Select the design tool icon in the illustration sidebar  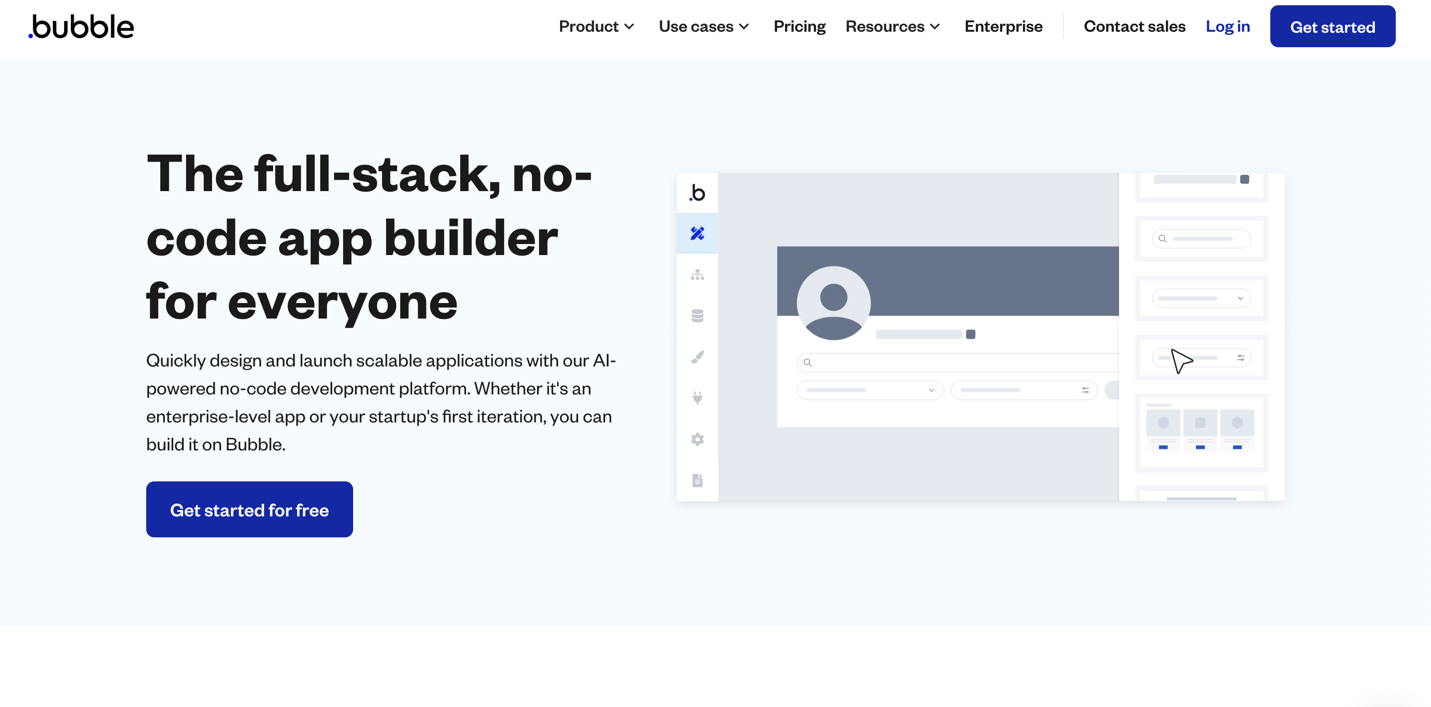point(697,233)
